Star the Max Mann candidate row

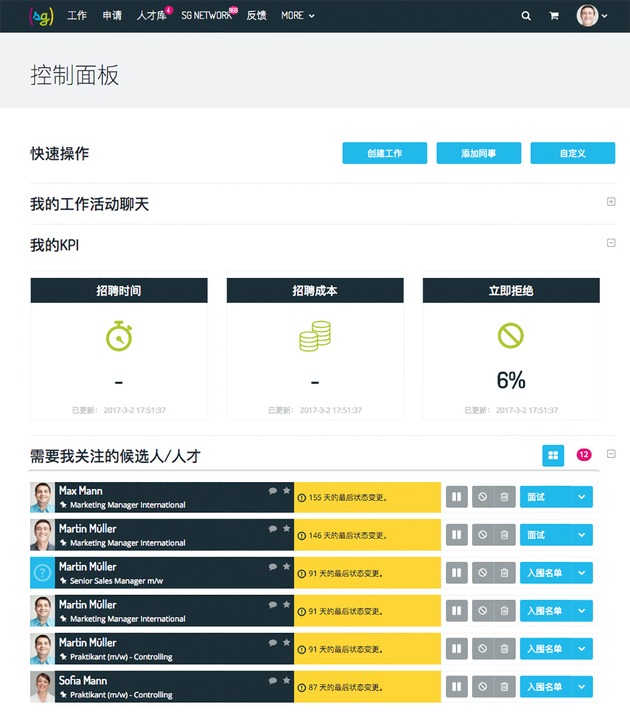tap(286, 491)
